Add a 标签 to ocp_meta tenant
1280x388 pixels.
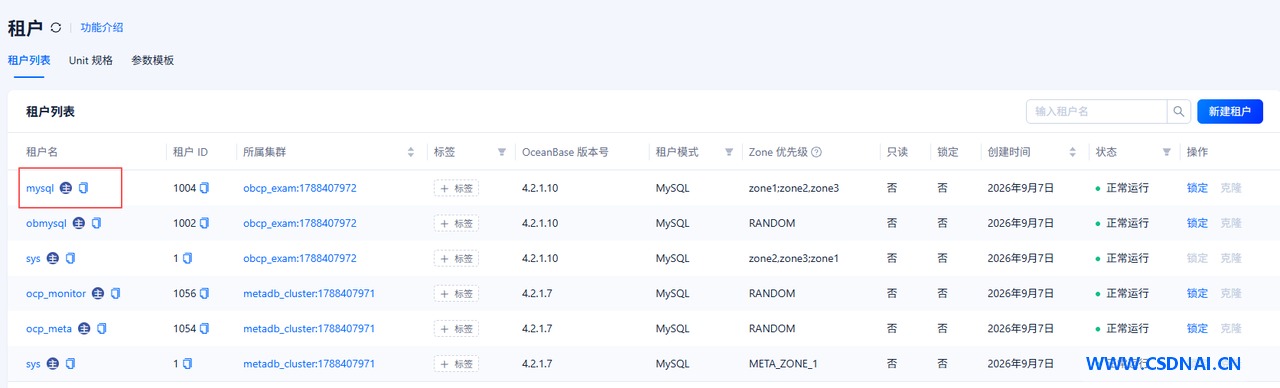[456, 328]
